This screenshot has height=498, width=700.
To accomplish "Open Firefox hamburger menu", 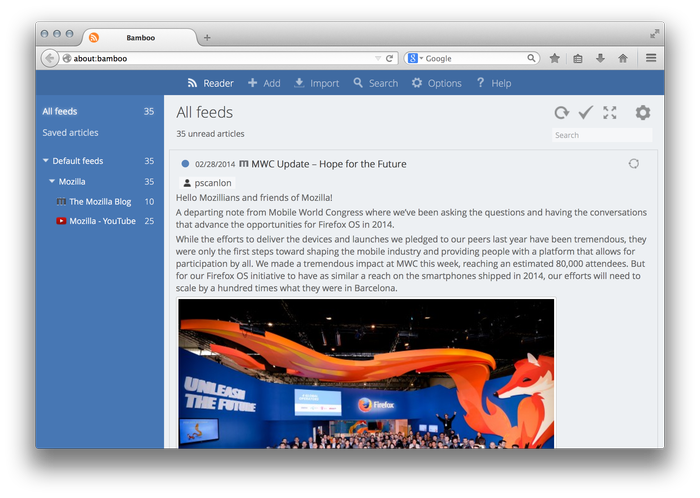I will (651, 58).
